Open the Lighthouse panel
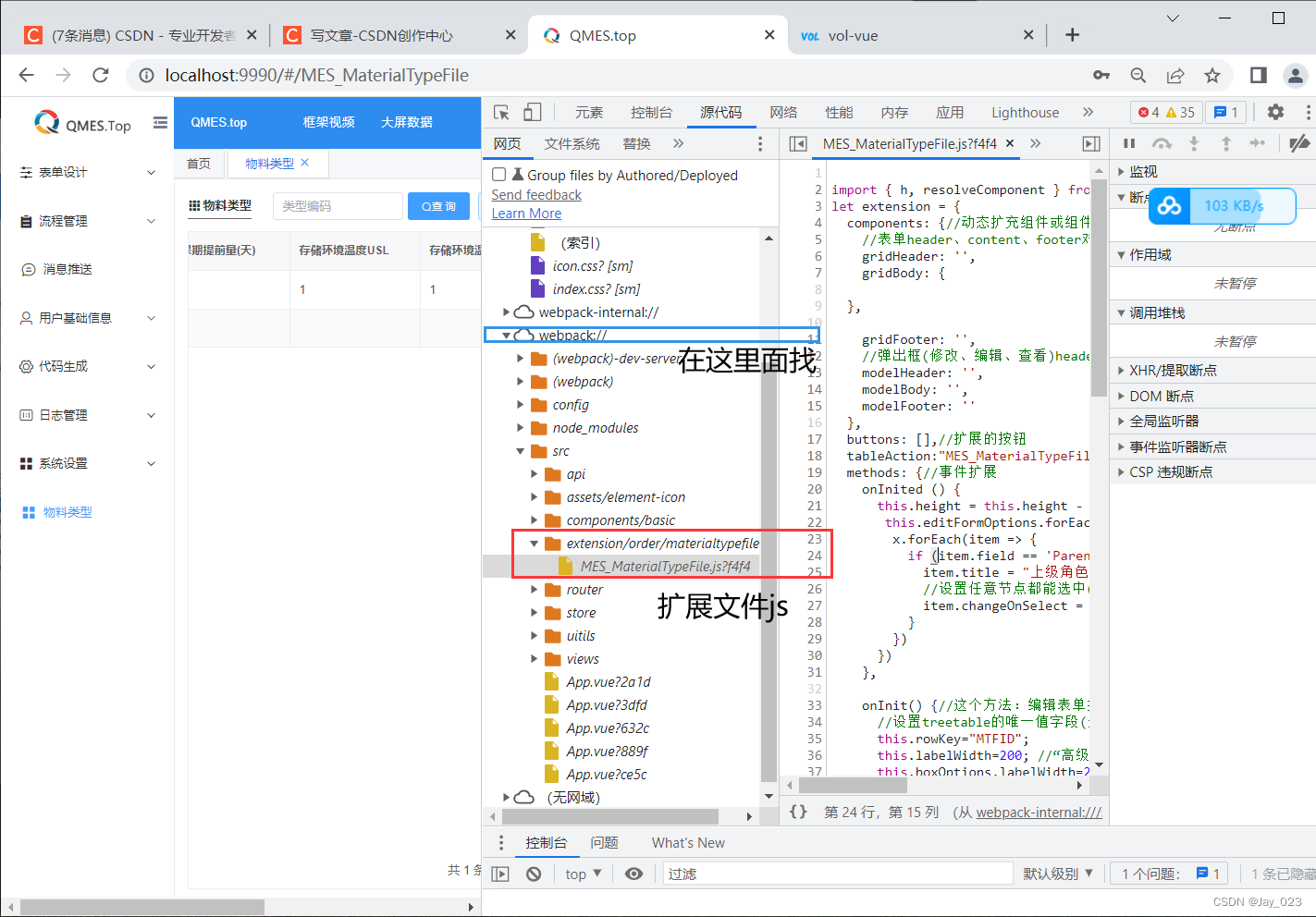The height and width of the screenshot is (917, 1316). [x=1025, y=112]
